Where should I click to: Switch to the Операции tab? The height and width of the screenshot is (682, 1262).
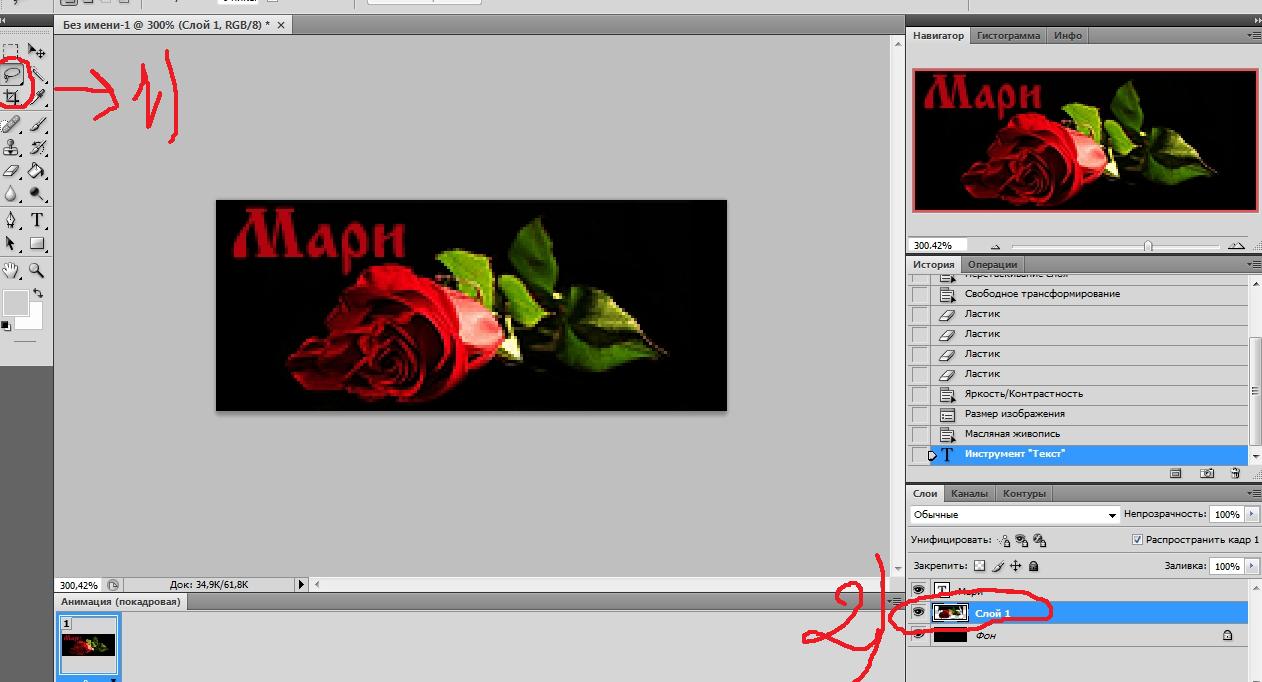(x=993, y=265)
